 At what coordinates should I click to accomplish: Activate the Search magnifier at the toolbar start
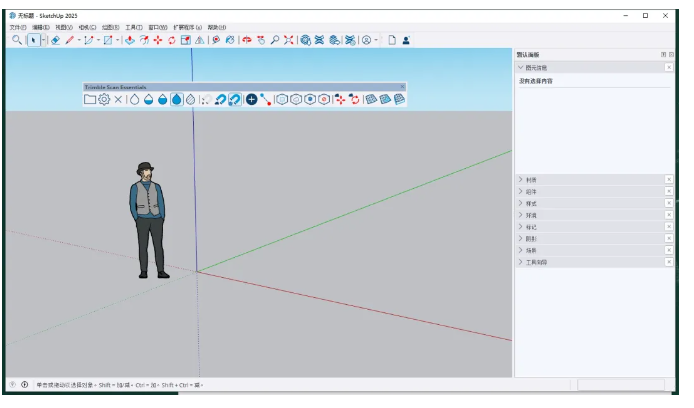(x=17, y=40)
